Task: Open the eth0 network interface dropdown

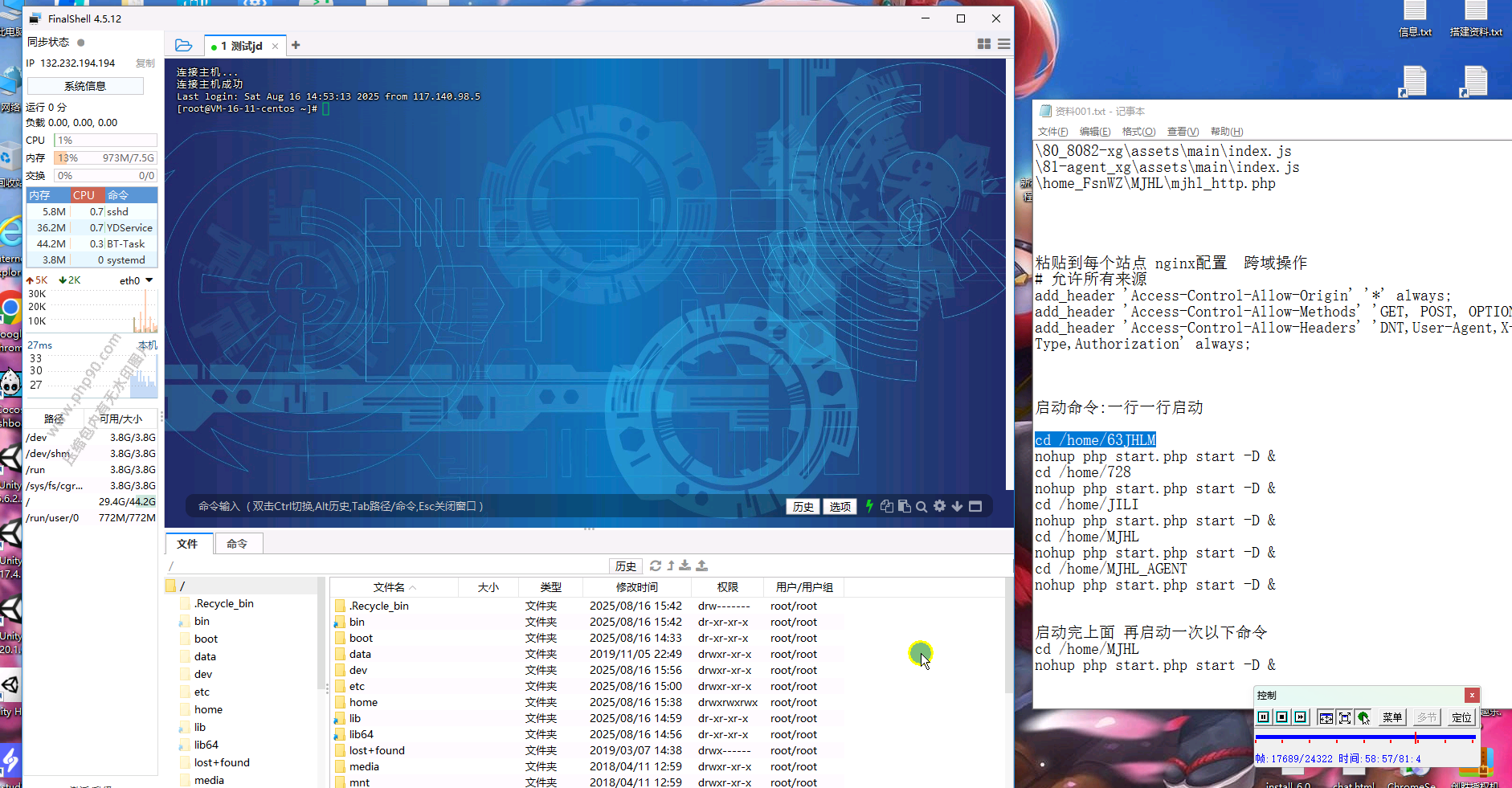Action: point(149,280)
